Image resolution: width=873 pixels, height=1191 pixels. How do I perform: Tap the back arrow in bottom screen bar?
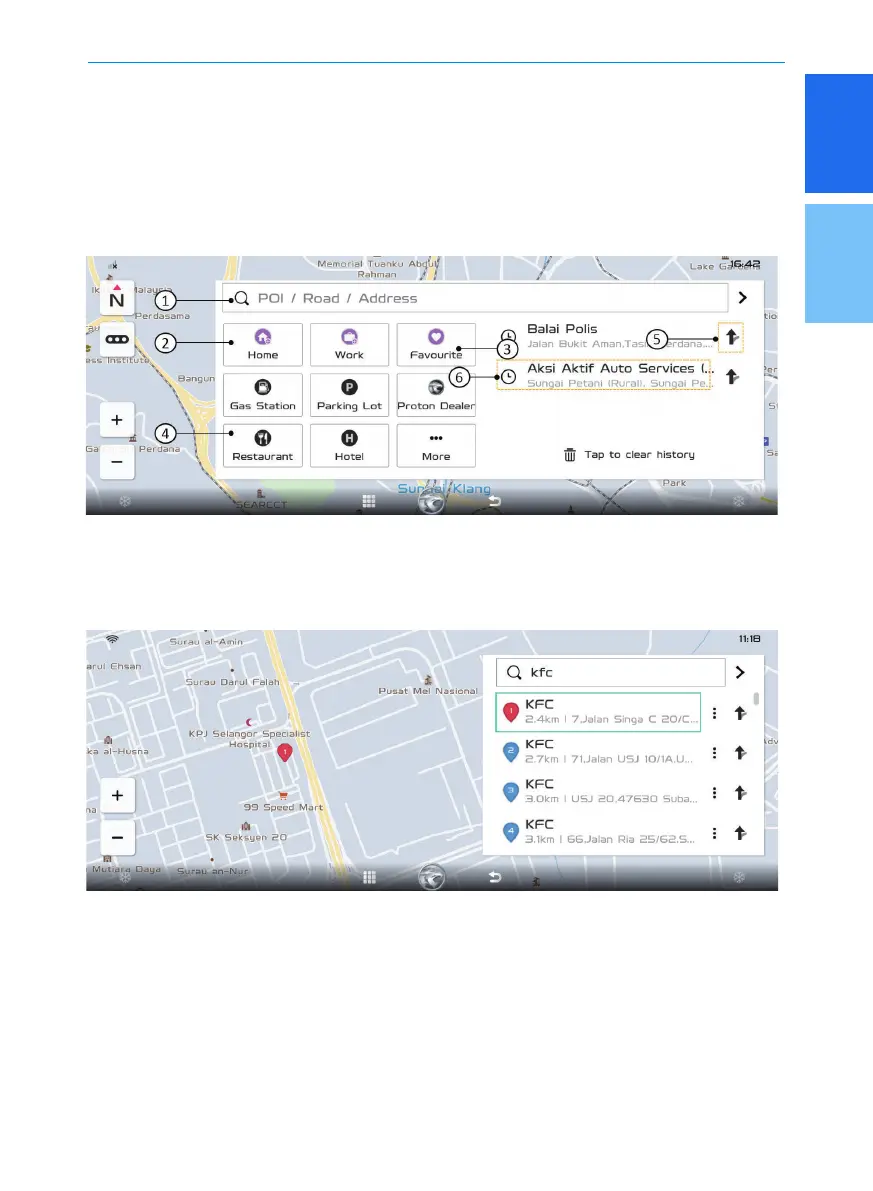tap(495, 877)
